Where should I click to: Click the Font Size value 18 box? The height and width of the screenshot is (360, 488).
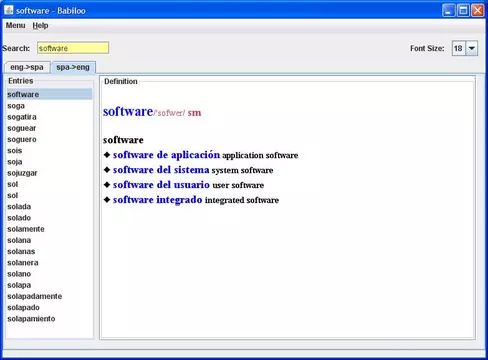459,48
